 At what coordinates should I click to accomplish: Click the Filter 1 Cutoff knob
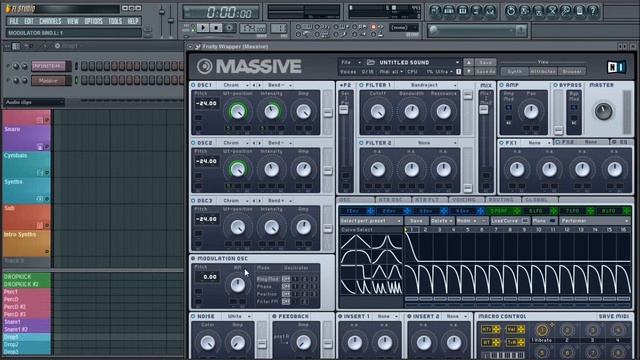(378, 111)
